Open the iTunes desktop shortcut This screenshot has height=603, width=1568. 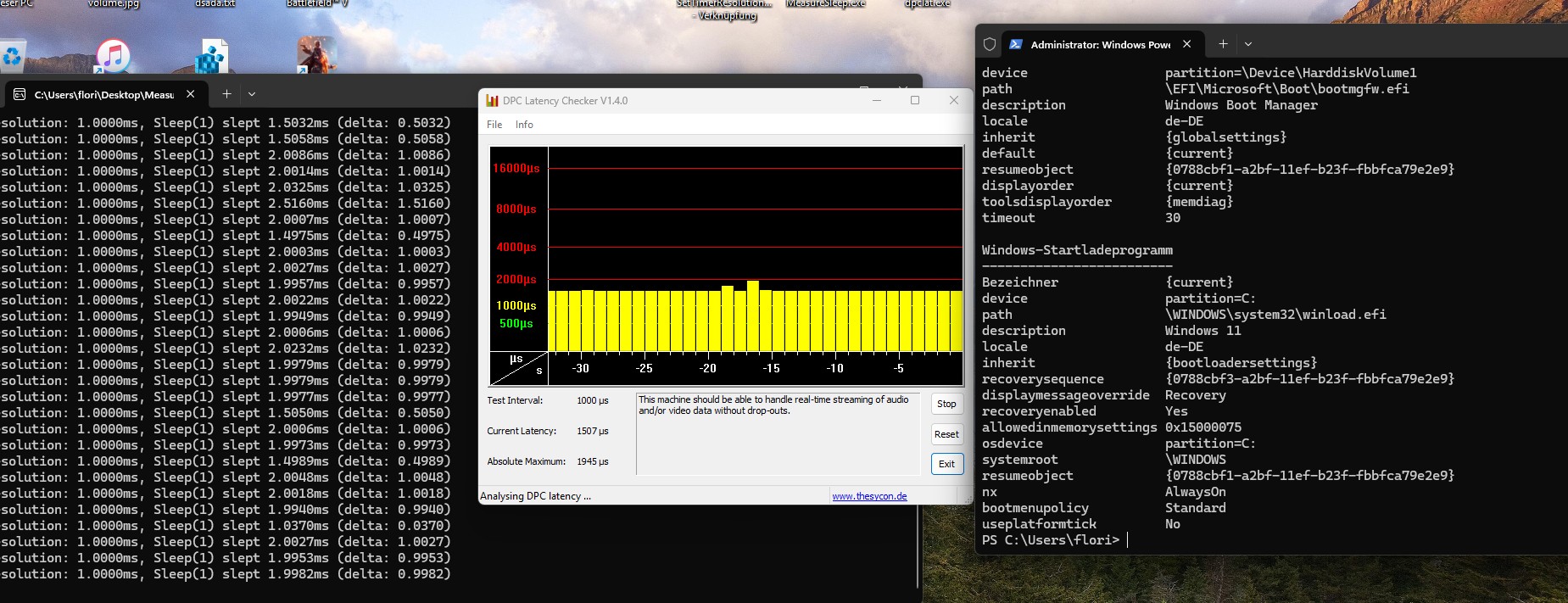[113, 56]
